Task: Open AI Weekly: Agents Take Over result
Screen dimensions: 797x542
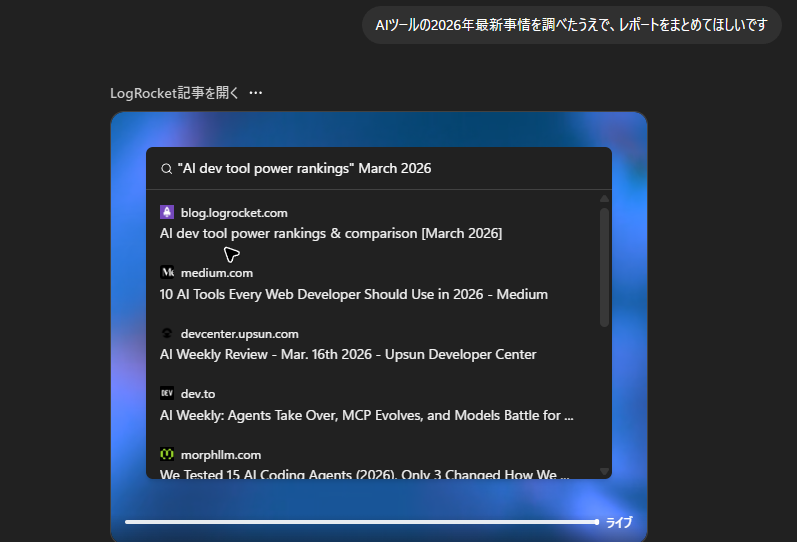Action: point(366,415)
